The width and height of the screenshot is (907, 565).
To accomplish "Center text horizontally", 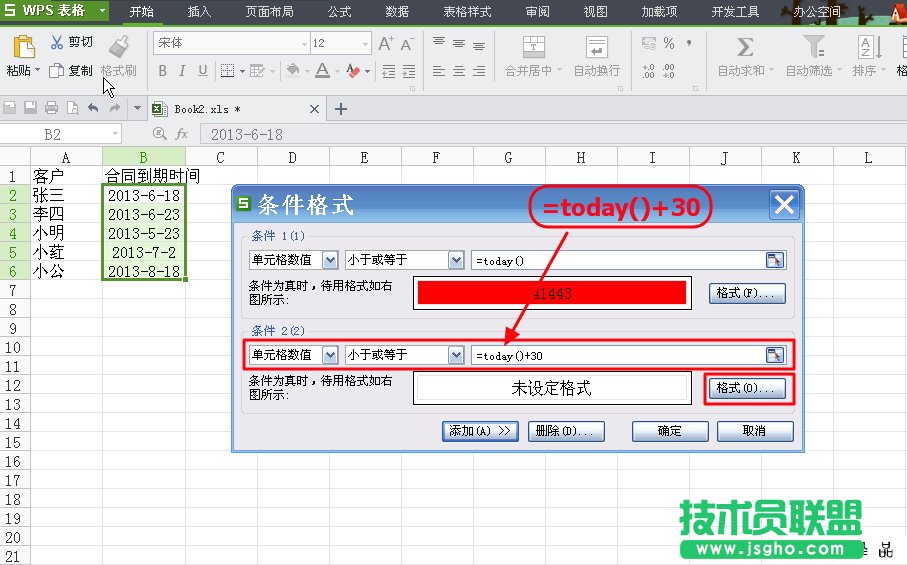I will click(x=459, y=71).
